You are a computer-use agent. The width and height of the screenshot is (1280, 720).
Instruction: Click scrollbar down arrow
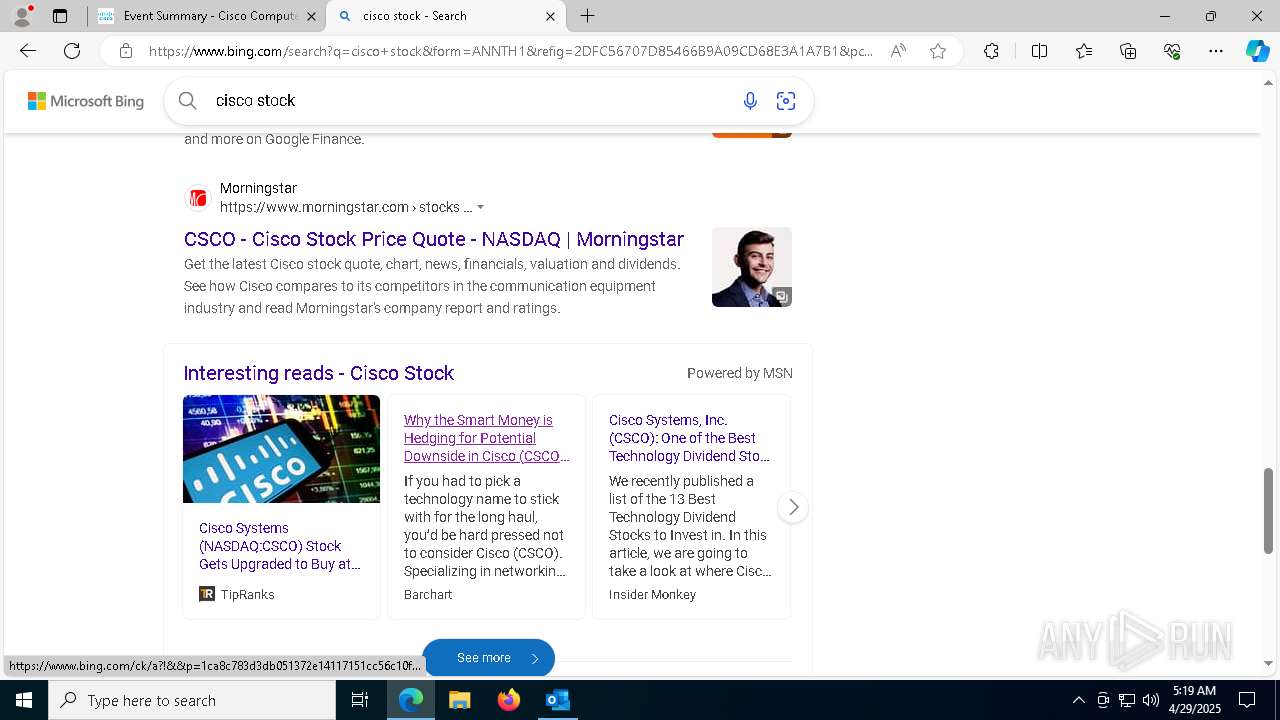(x=1268, y=664)
